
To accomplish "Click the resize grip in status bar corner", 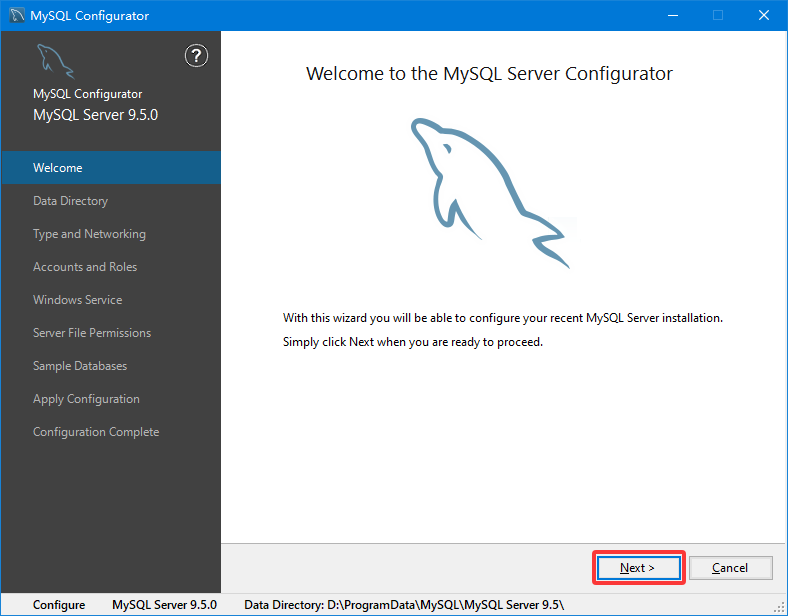I will point(779,607).
